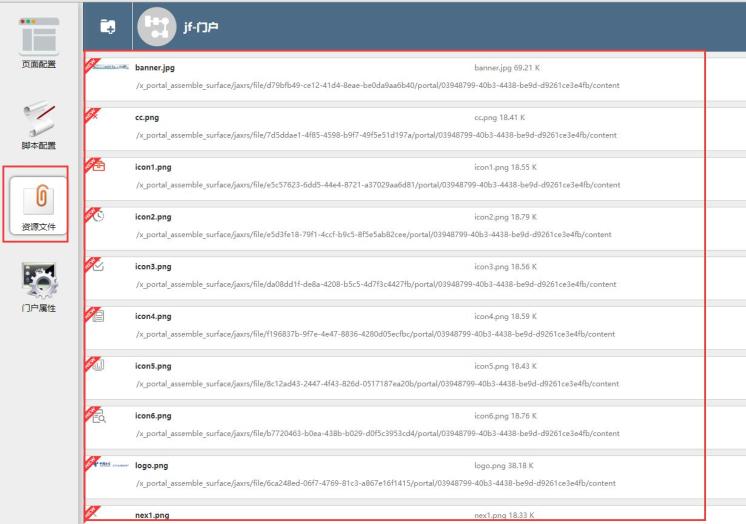Open the 页面配置 page configuration icon
Image resolution: width=746 pixels, height=524 pixels.
(39, 36)
